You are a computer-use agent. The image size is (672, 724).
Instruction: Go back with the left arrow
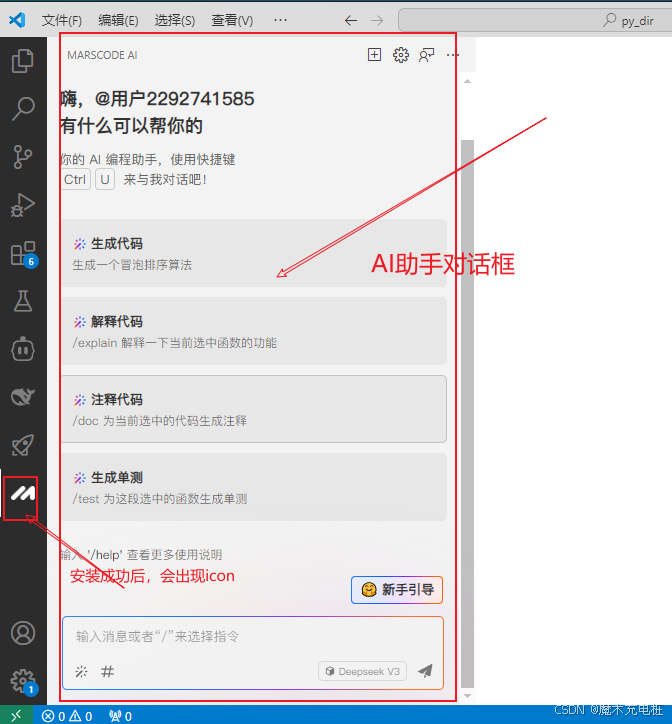[x=351, y=20]
